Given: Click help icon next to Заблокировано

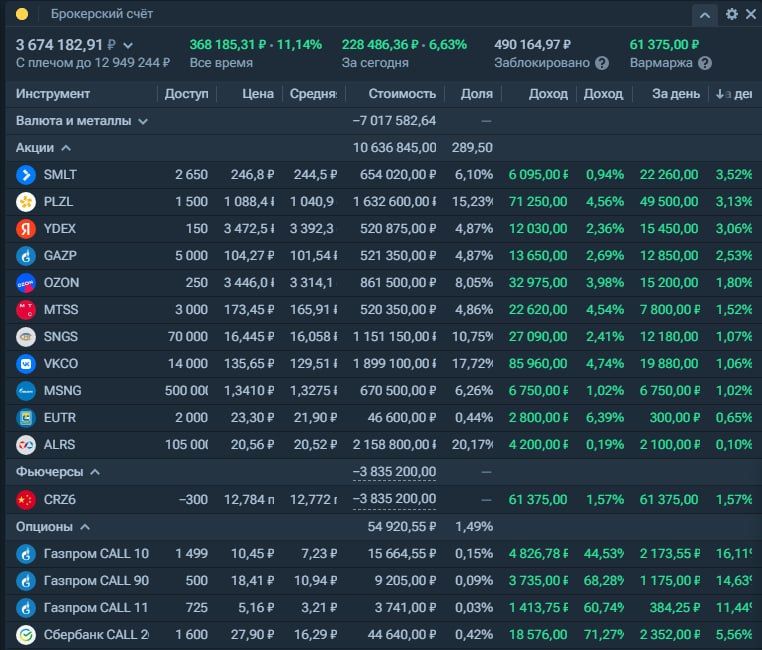Looking at the screenshot, I should (x=602, y=63).
